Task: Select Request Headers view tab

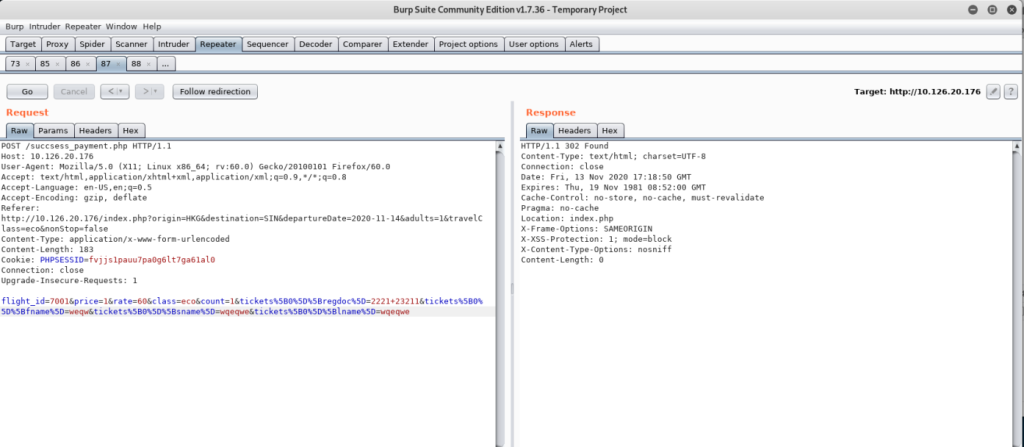Action: 97,131
